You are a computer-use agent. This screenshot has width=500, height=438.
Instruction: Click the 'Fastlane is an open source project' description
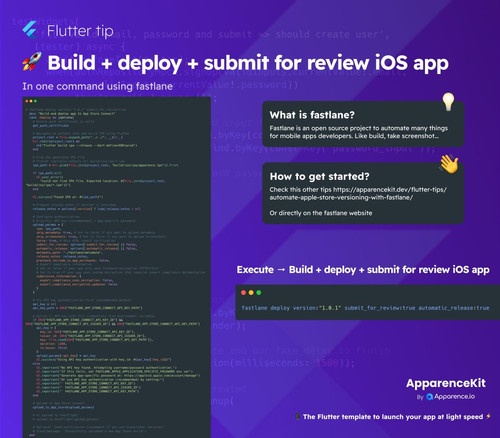click(359, 132)
